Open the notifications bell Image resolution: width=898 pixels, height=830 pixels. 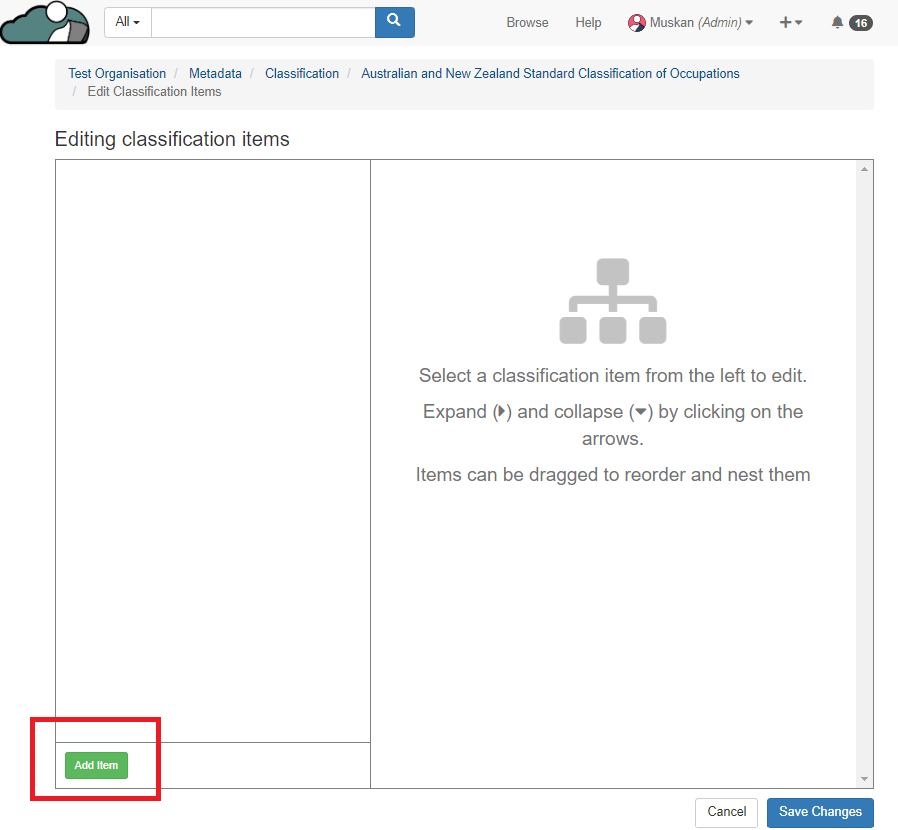837,23
